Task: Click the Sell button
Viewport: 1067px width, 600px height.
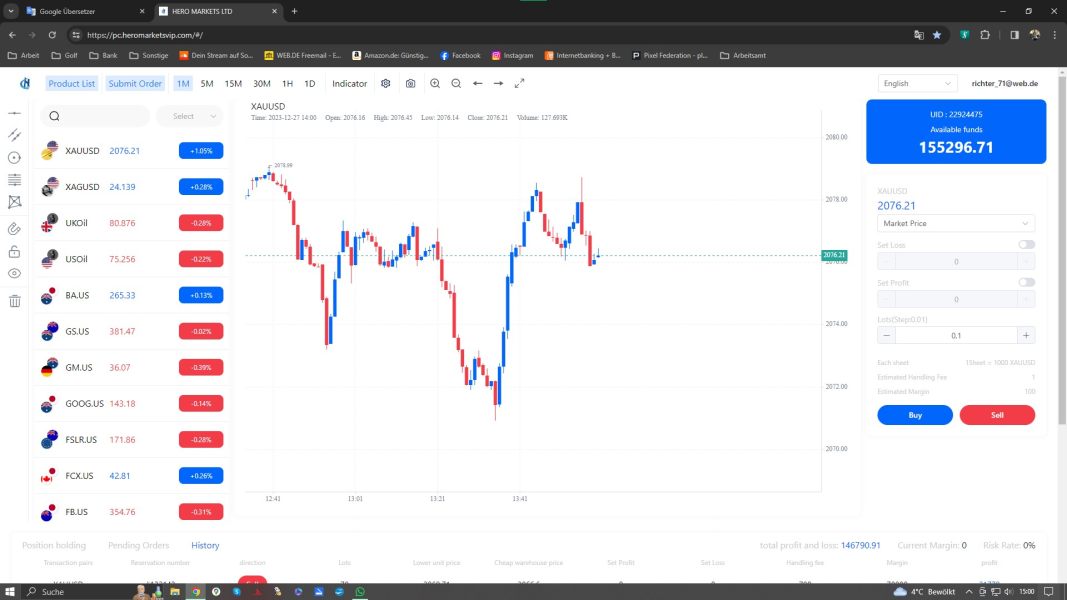Action: 997,415
